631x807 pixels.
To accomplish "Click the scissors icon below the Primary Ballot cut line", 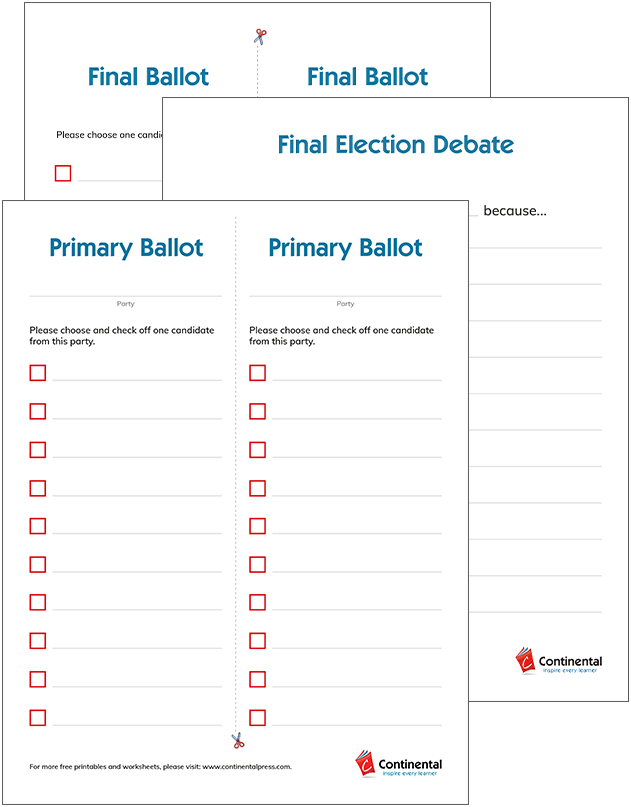I will pos(238,741).
